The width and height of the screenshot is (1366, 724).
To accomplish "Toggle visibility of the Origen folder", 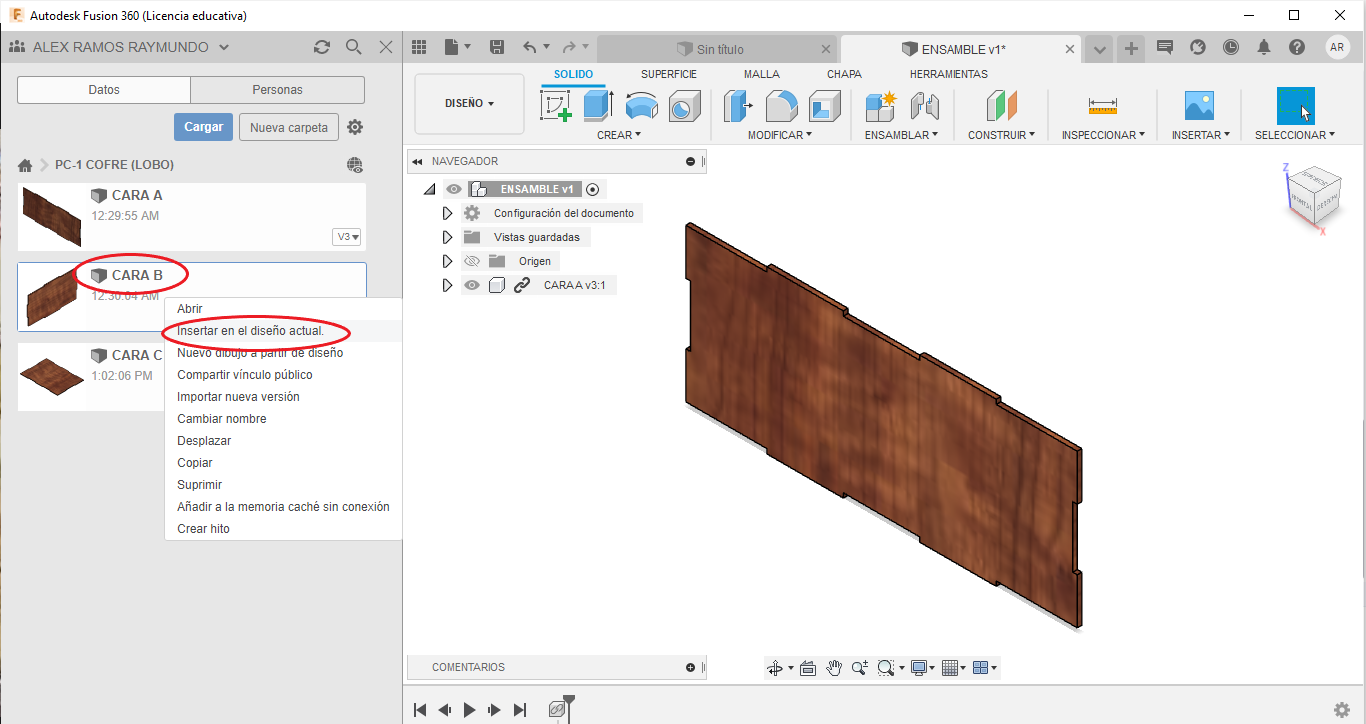I will coord(472,261).
